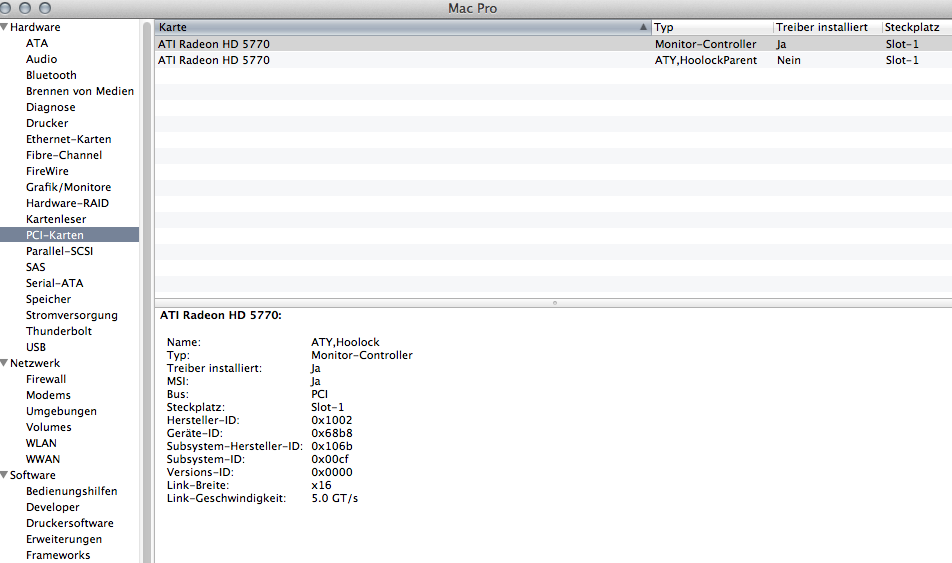Click the detail heading ATI Radeon HD 5770:
Screen dimensions: 952x563
[x=220, y=315]
